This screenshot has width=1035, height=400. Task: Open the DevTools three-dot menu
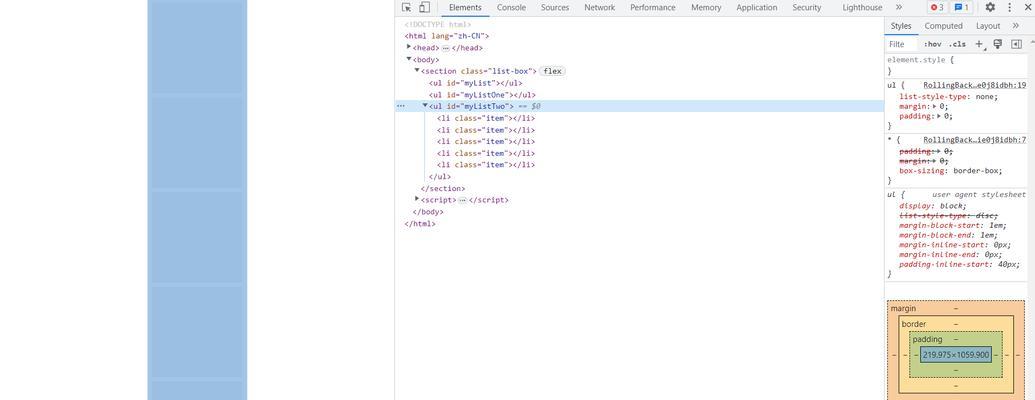click(x=1009, y=7)
